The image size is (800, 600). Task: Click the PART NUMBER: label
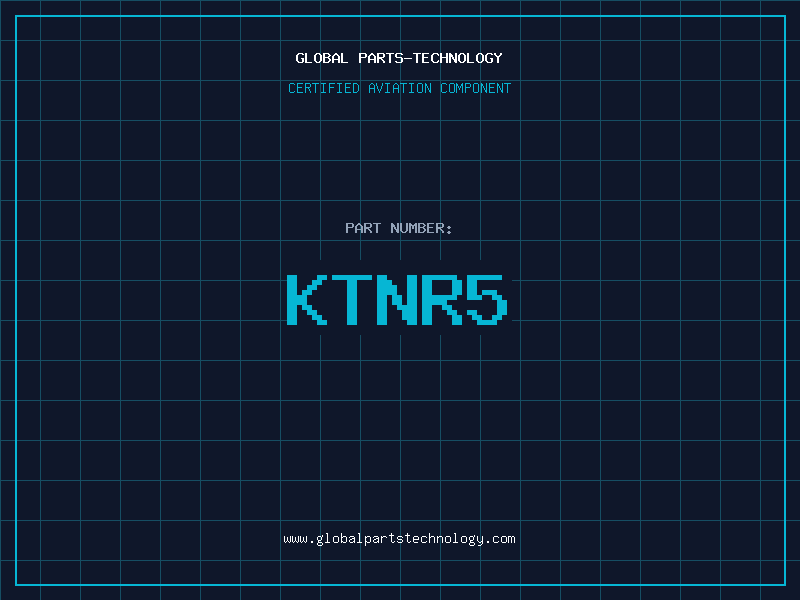[x=399, y=228]
